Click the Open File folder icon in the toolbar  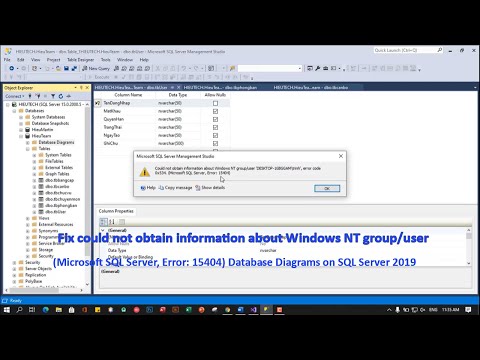click(58, 68)
